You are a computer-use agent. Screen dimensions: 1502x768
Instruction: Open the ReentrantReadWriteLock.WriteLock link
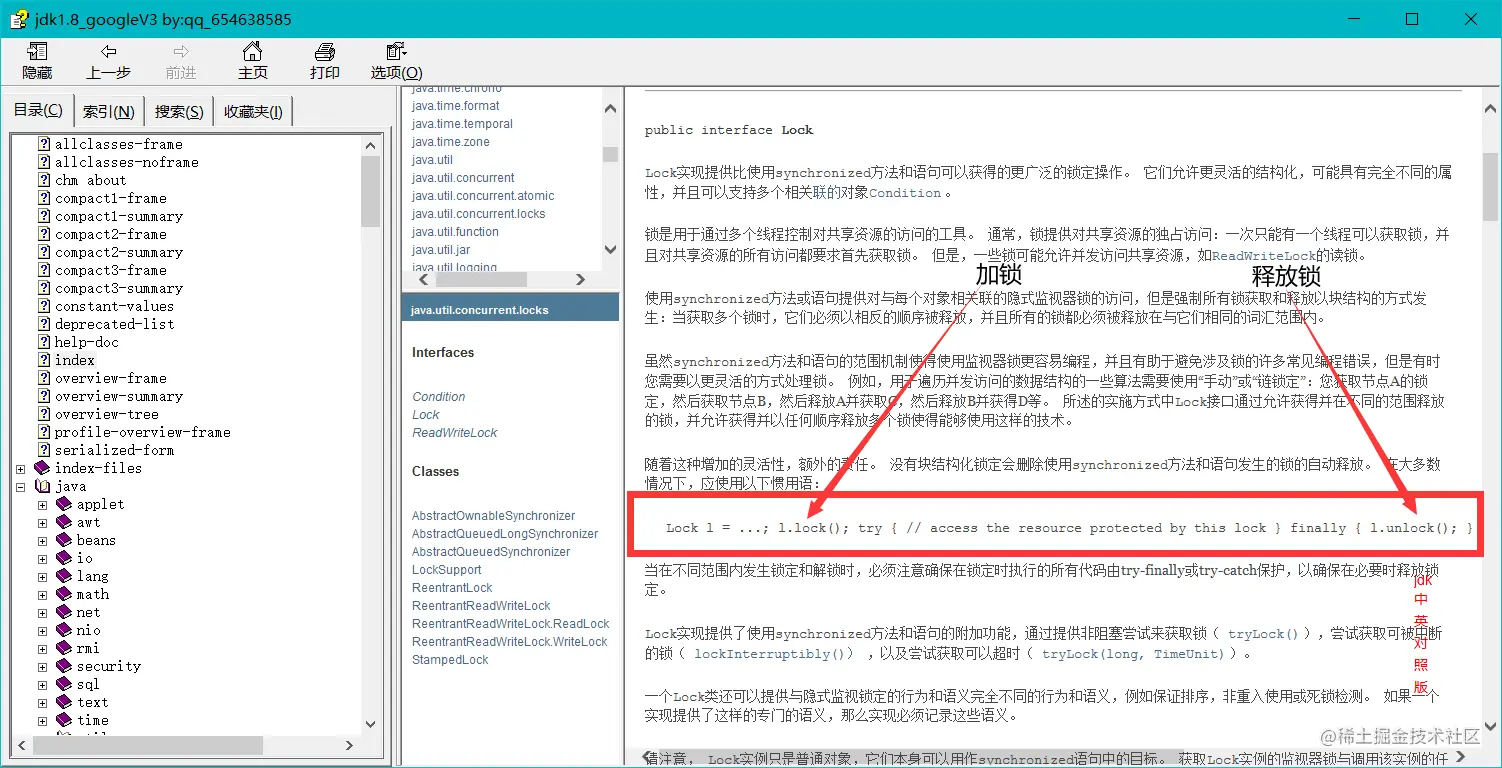click(x=509, y=642)
